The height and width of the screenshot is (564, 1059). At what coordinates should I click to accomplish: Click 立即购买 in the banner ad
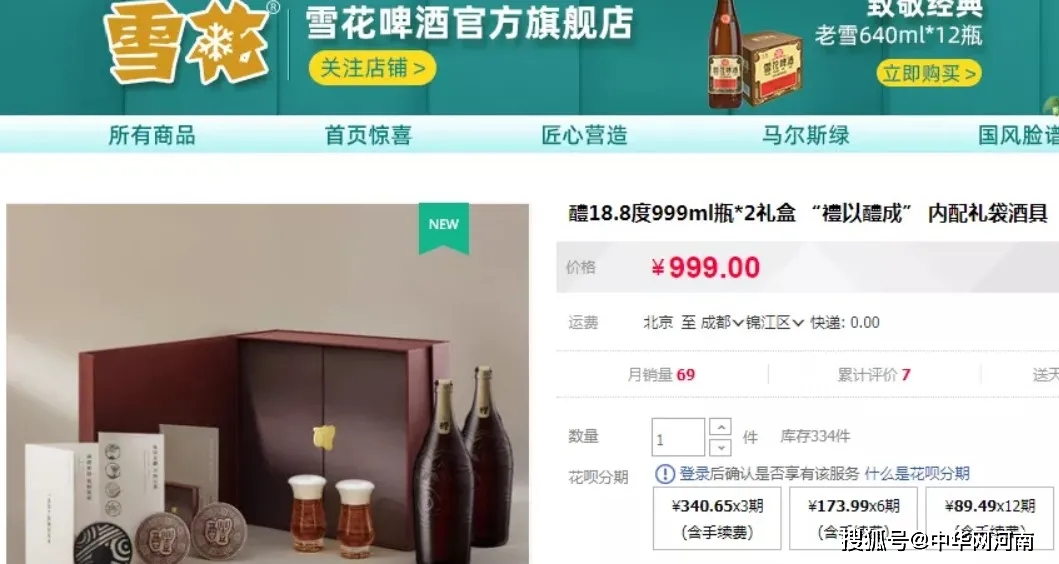pyautogui.click(x=929, y=73)
